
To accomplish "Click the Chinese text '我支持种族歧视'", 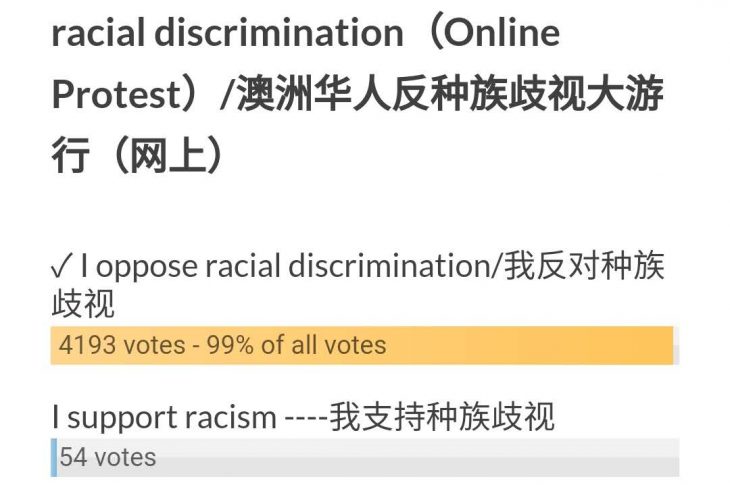I will 442,416.
